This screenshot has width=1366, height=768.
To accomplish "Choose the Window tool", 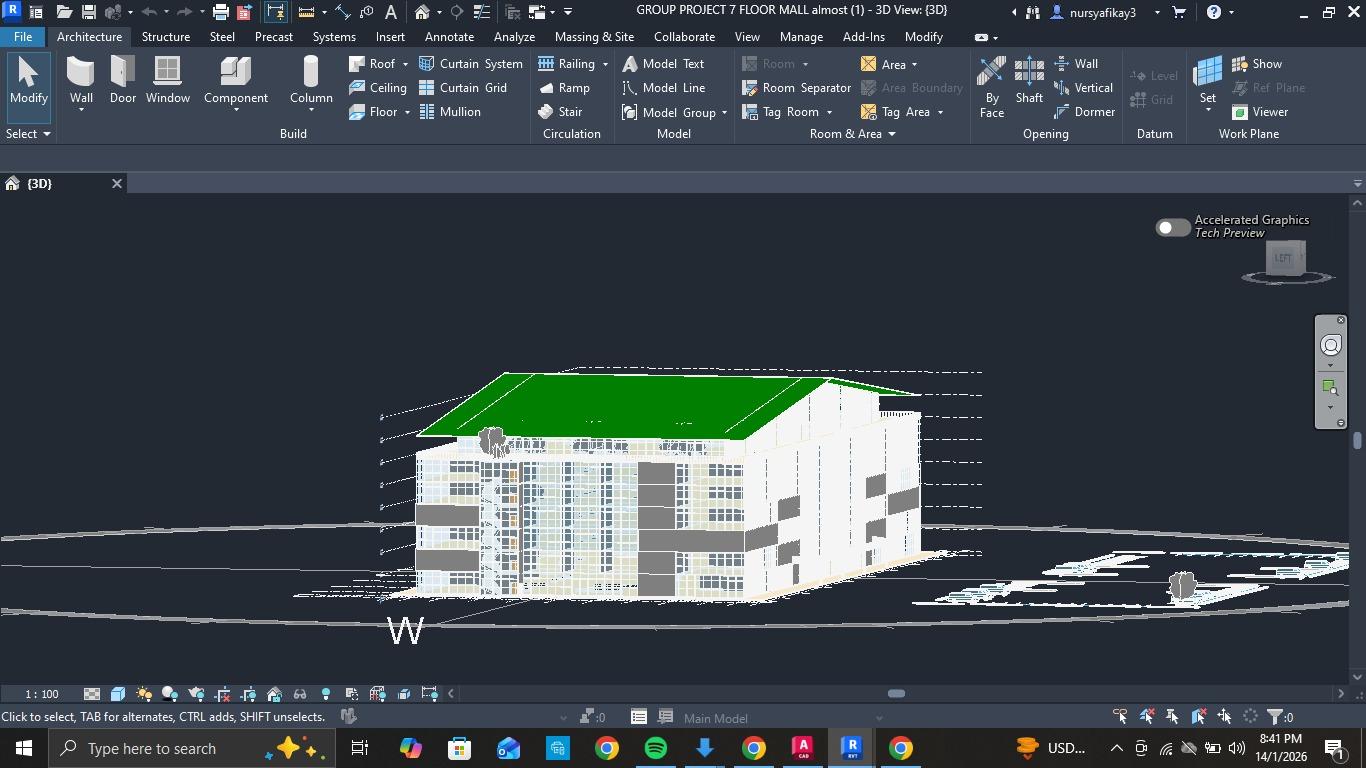I will [167, 80].
